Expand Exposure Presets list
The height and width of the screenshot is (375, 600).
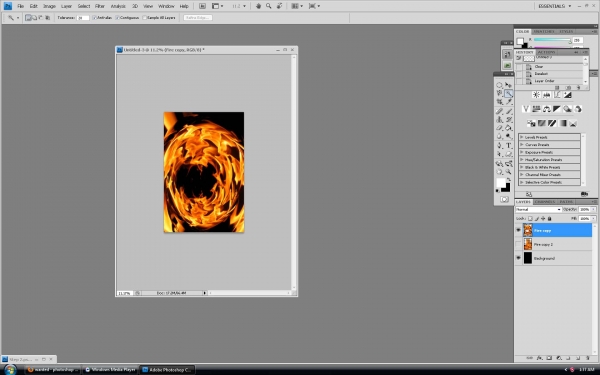coord(521,152)
